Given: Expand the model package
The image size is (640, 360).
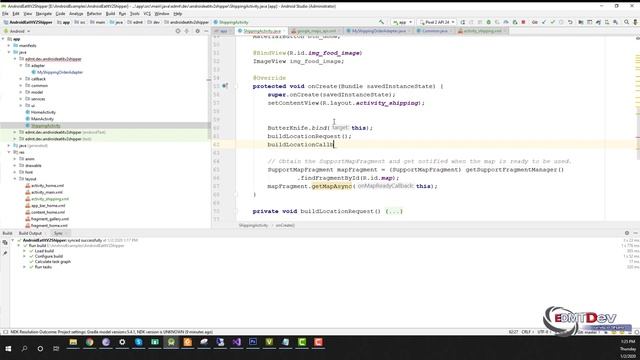Looking at the screenshot, I should [21, 92].
